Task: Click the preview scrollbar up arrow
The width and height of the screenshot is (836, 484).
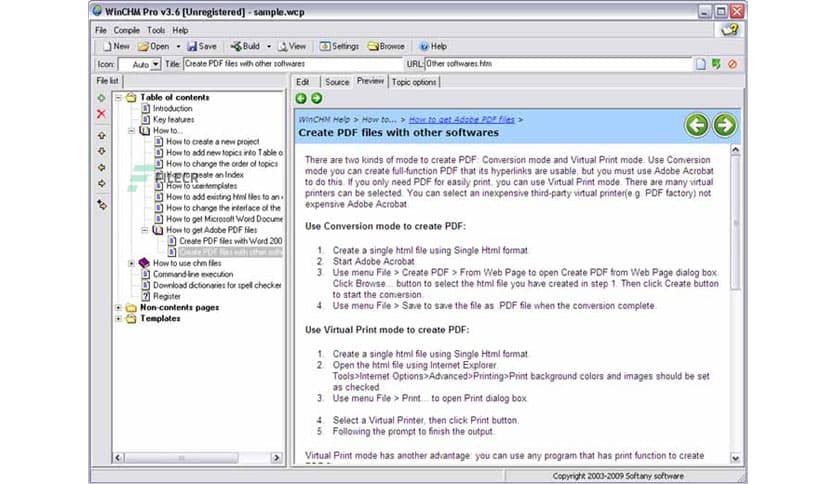Action: tap(735, 150)
